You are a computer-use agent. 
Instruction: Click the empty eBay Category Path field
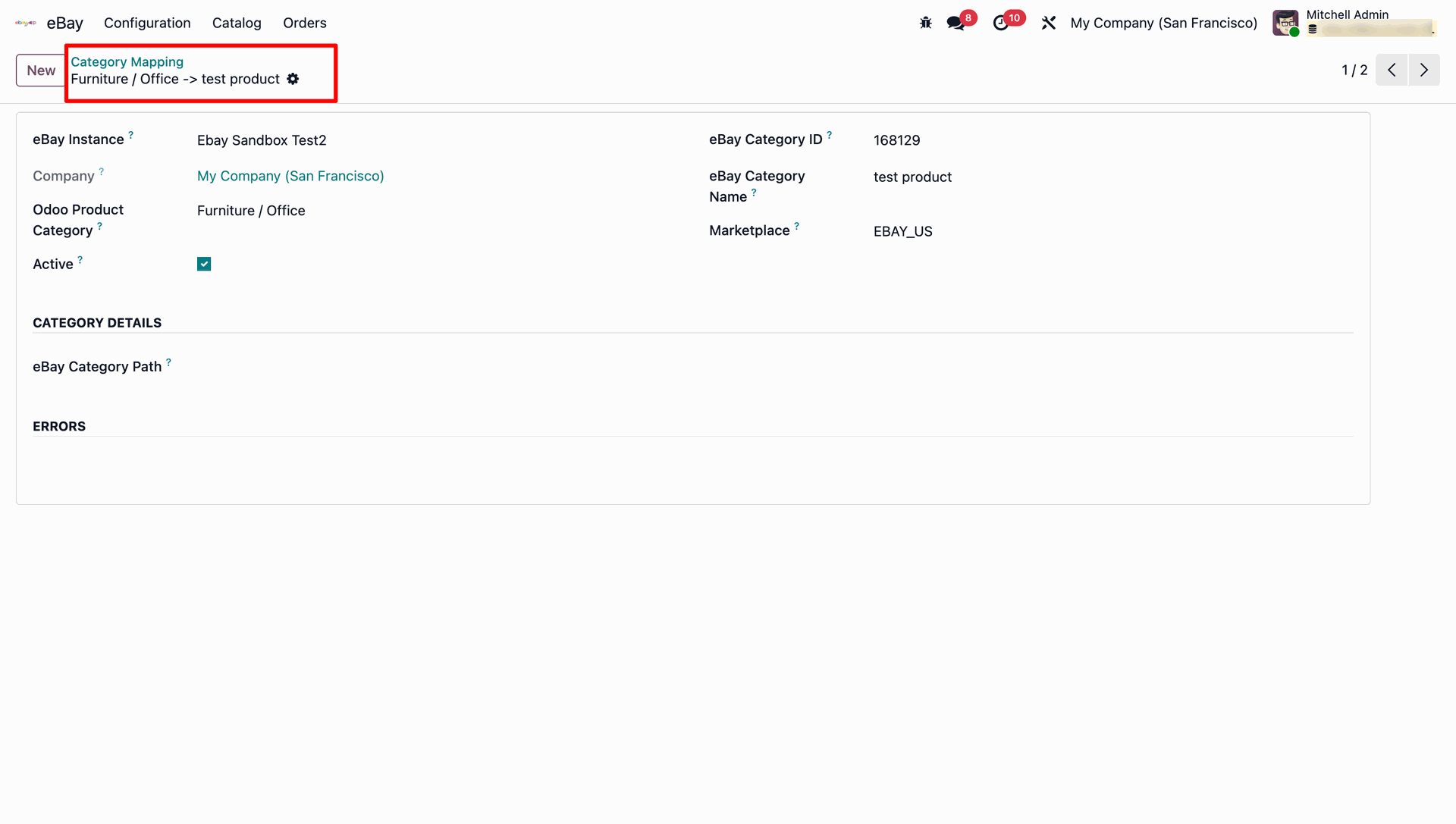775,367
